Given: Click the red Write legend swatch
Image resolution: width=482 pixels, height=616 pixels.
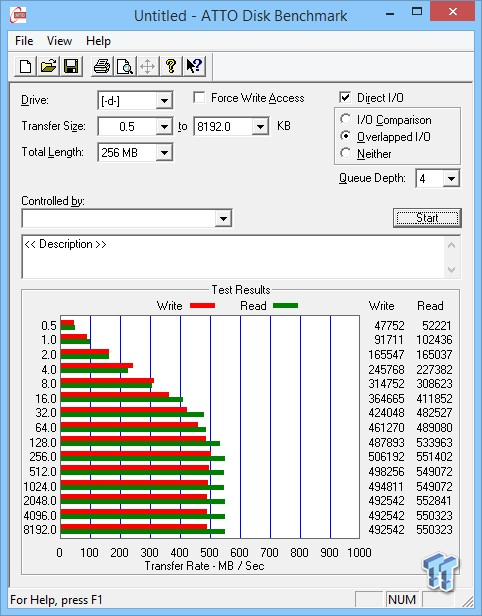Looking at the screenshot, I should [202, 305].
